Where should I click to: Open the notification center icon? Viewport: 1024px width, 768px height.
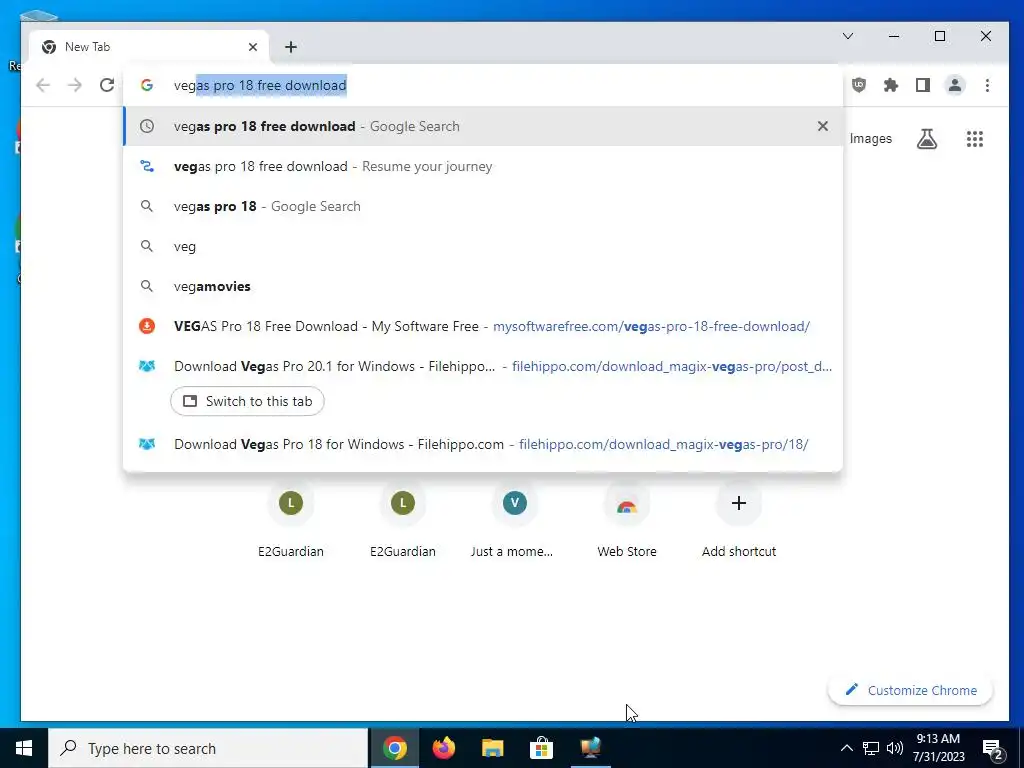click(x=992, y=748)
